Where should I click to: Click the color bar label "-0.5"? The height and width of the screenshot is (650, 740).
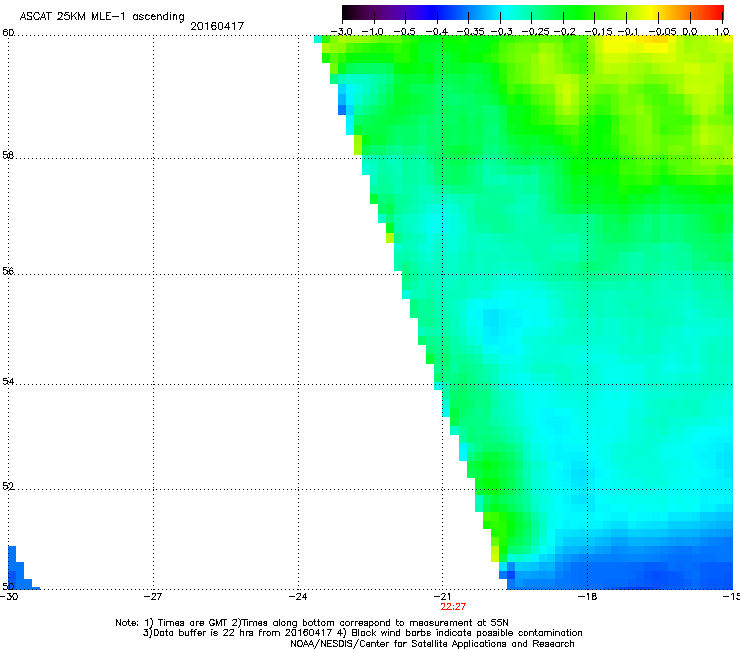[x=404, y=32]
